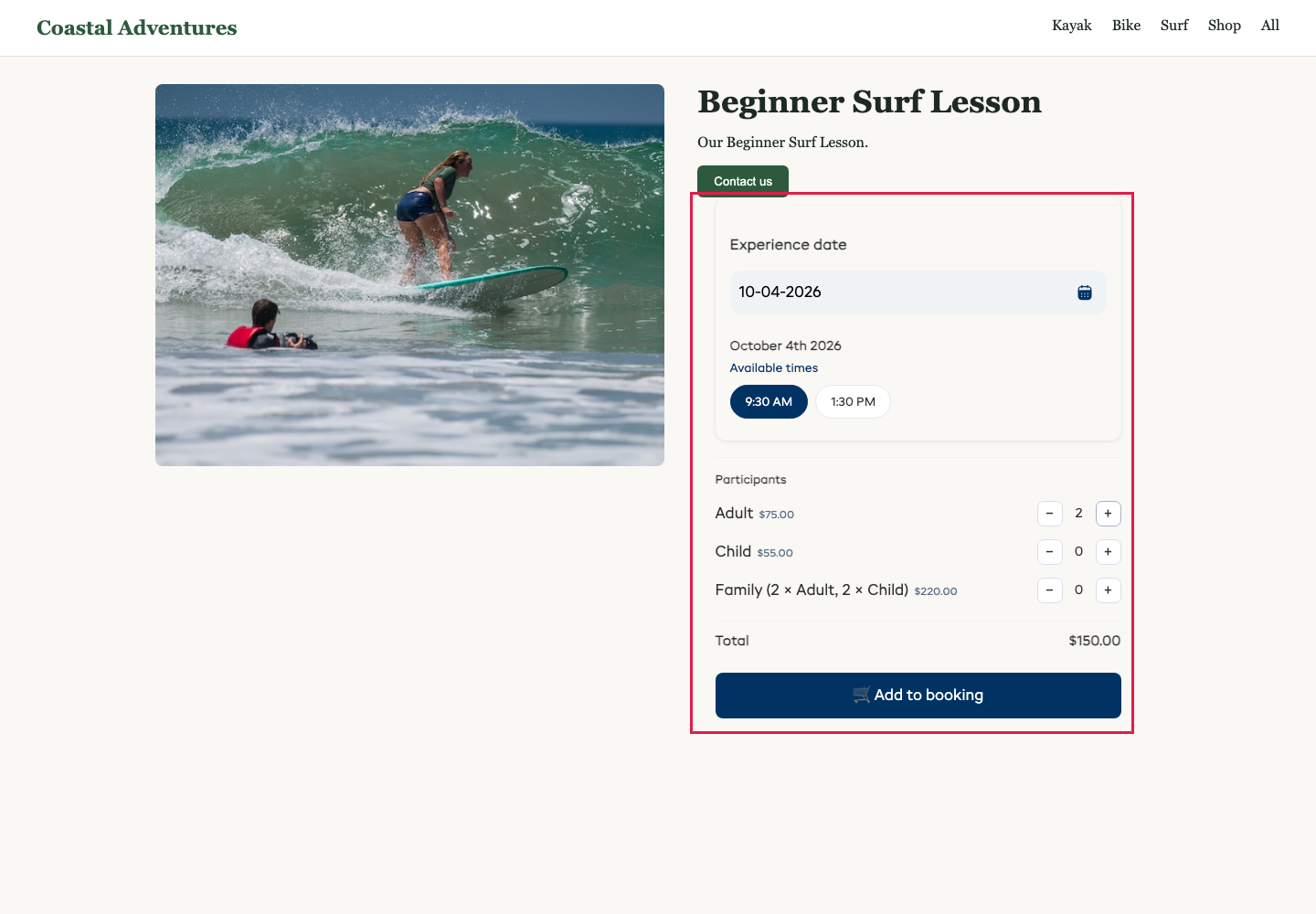1316x914 pixels.
Task: Click the Adult $75.00 price label
Action: point(777,515)
